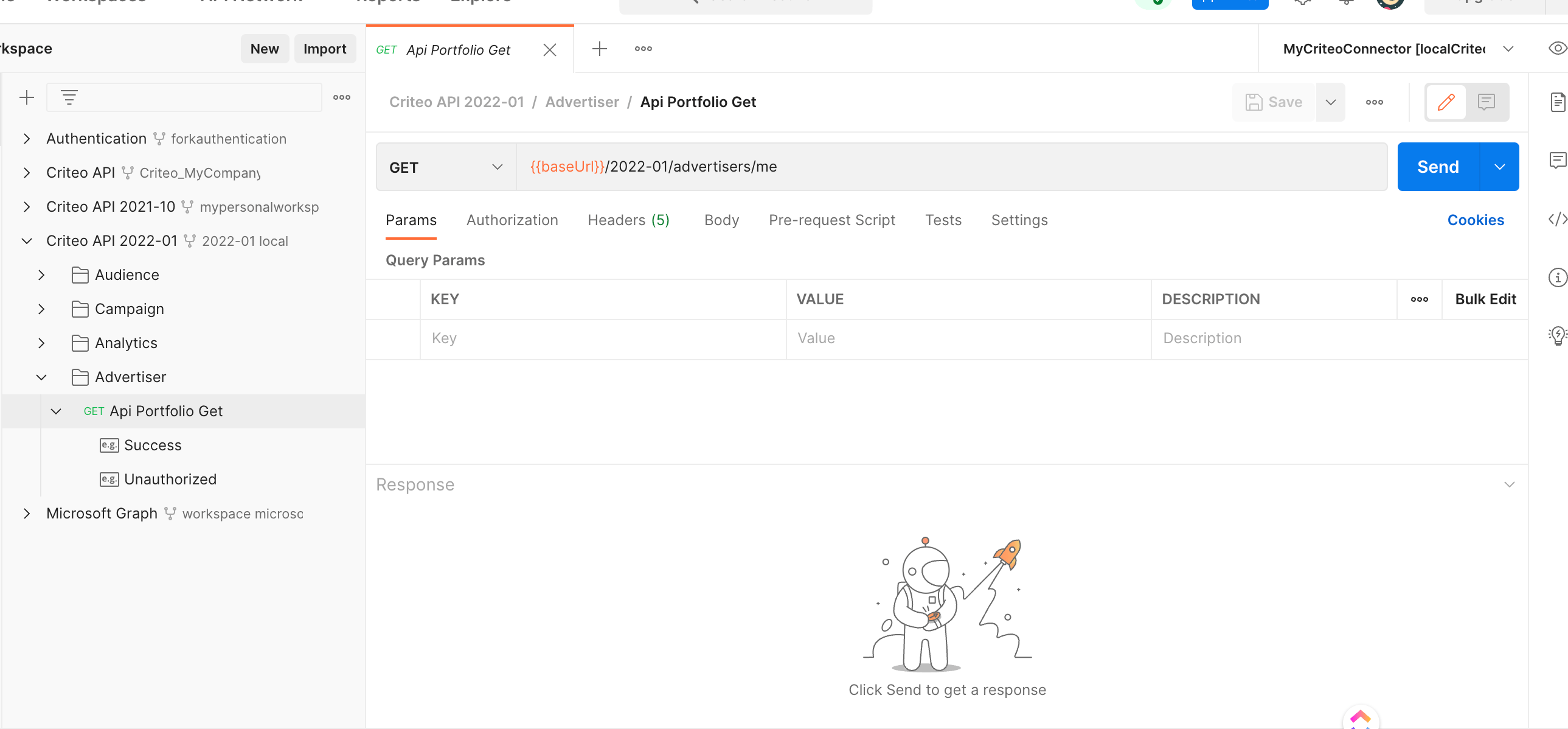Expand the Analytics folder chevron
This screenshot has height=729, width=1568.
point(41,343)
